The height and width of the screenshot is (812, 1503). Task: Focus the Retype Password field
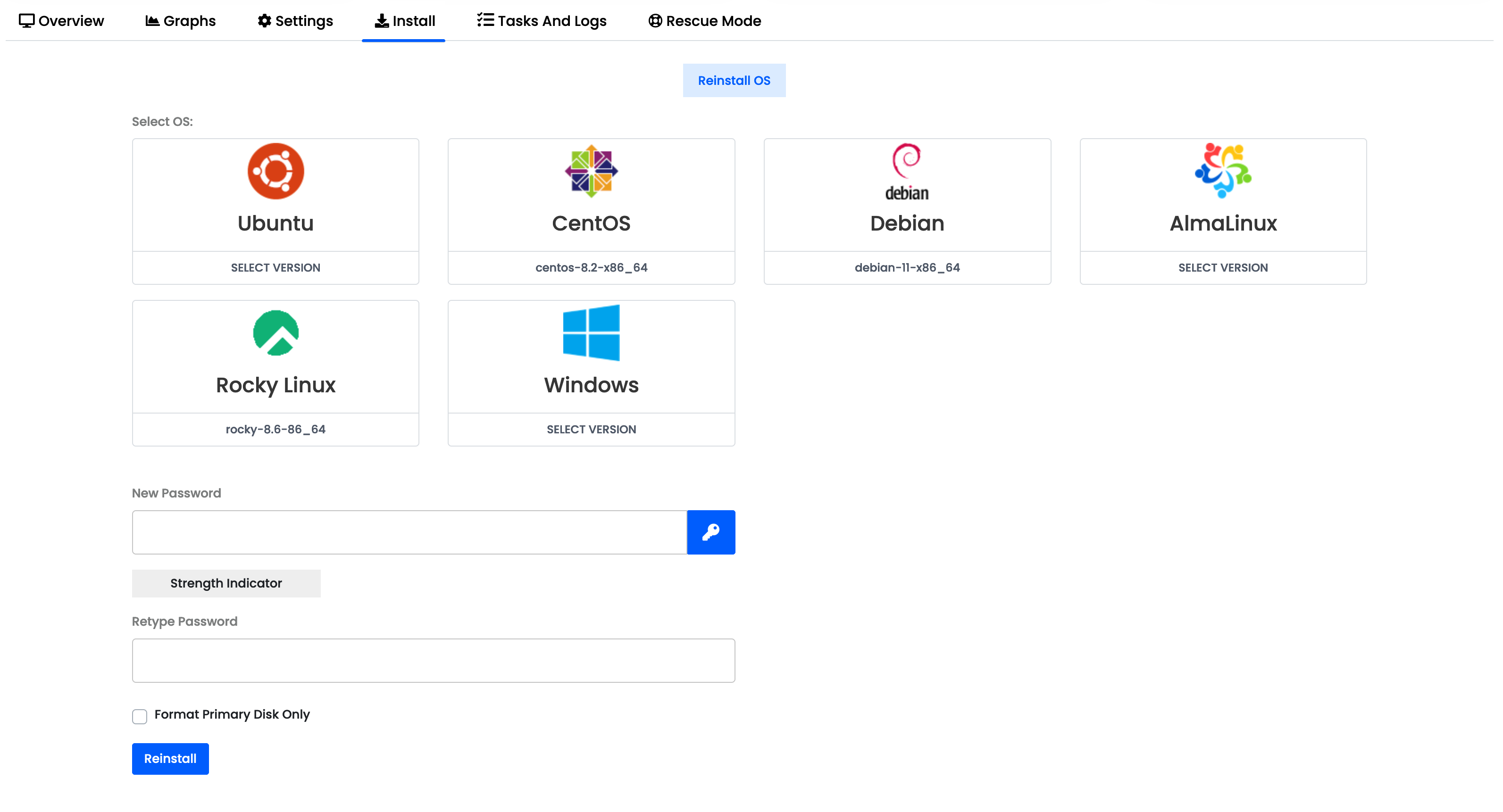[x=433, y=660]
